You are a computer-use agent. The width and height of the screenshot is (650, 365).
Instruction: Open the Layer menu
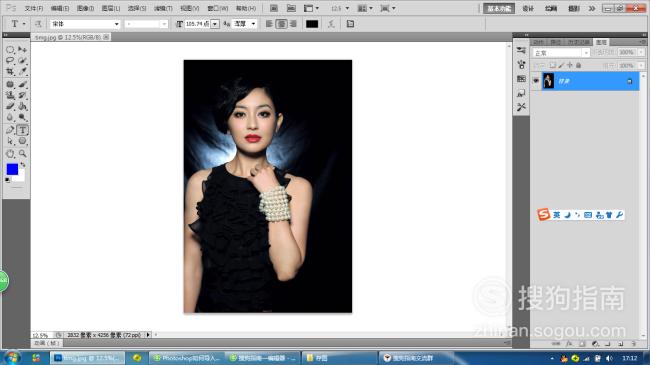point(111,8)
